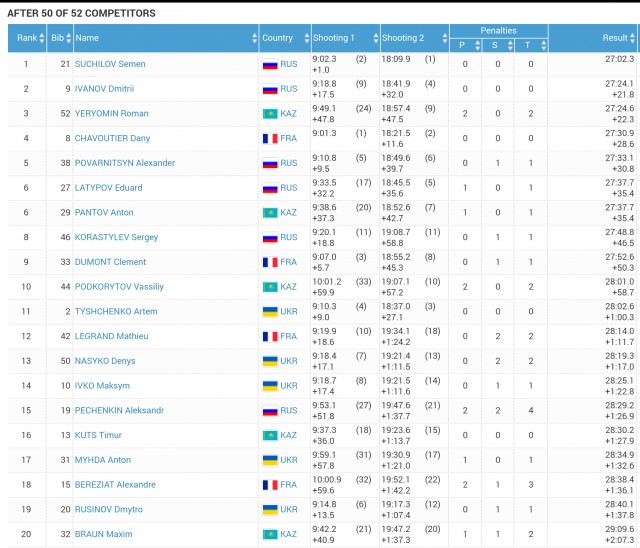Click RUS country code for POVARNITSYN Alexander

click(289, 163)
